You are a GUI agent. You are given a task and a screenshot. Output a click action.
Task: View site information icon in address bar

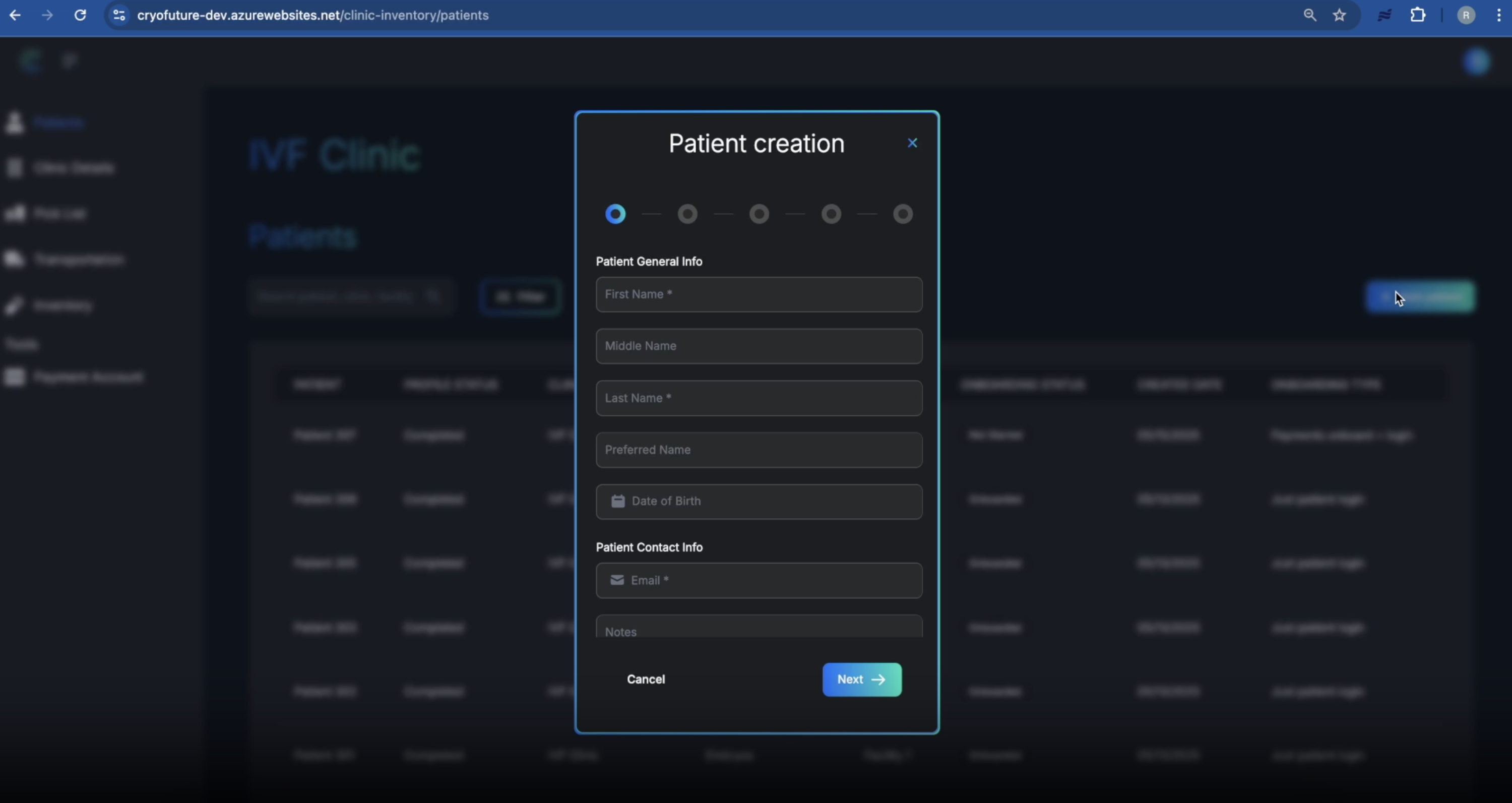tap(119, 15)
